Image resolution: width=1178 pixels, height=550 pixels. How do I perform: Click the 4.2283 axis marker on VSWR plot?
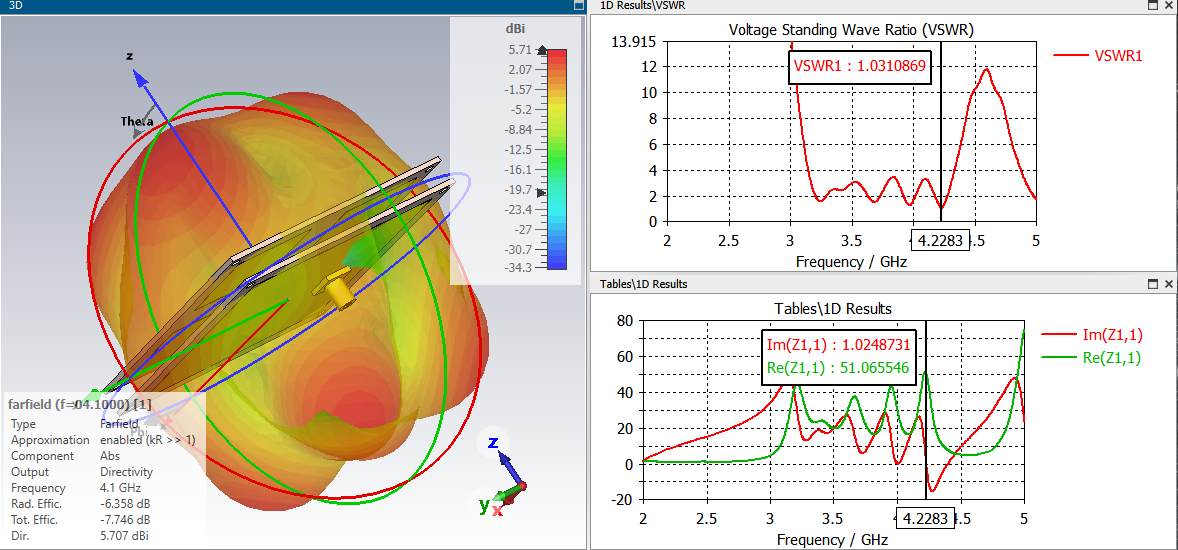point(940,241)
